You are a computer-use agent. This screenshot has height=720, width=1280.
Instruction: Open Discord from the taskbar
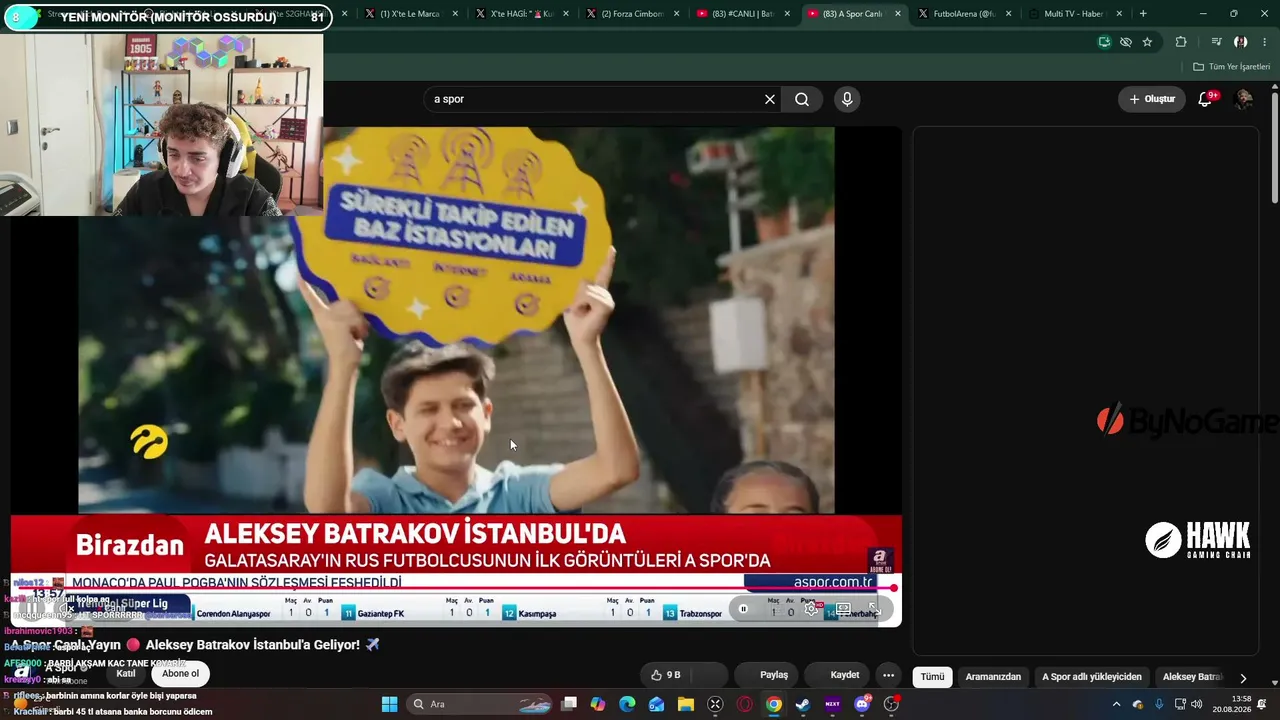(x=862, y=704)
